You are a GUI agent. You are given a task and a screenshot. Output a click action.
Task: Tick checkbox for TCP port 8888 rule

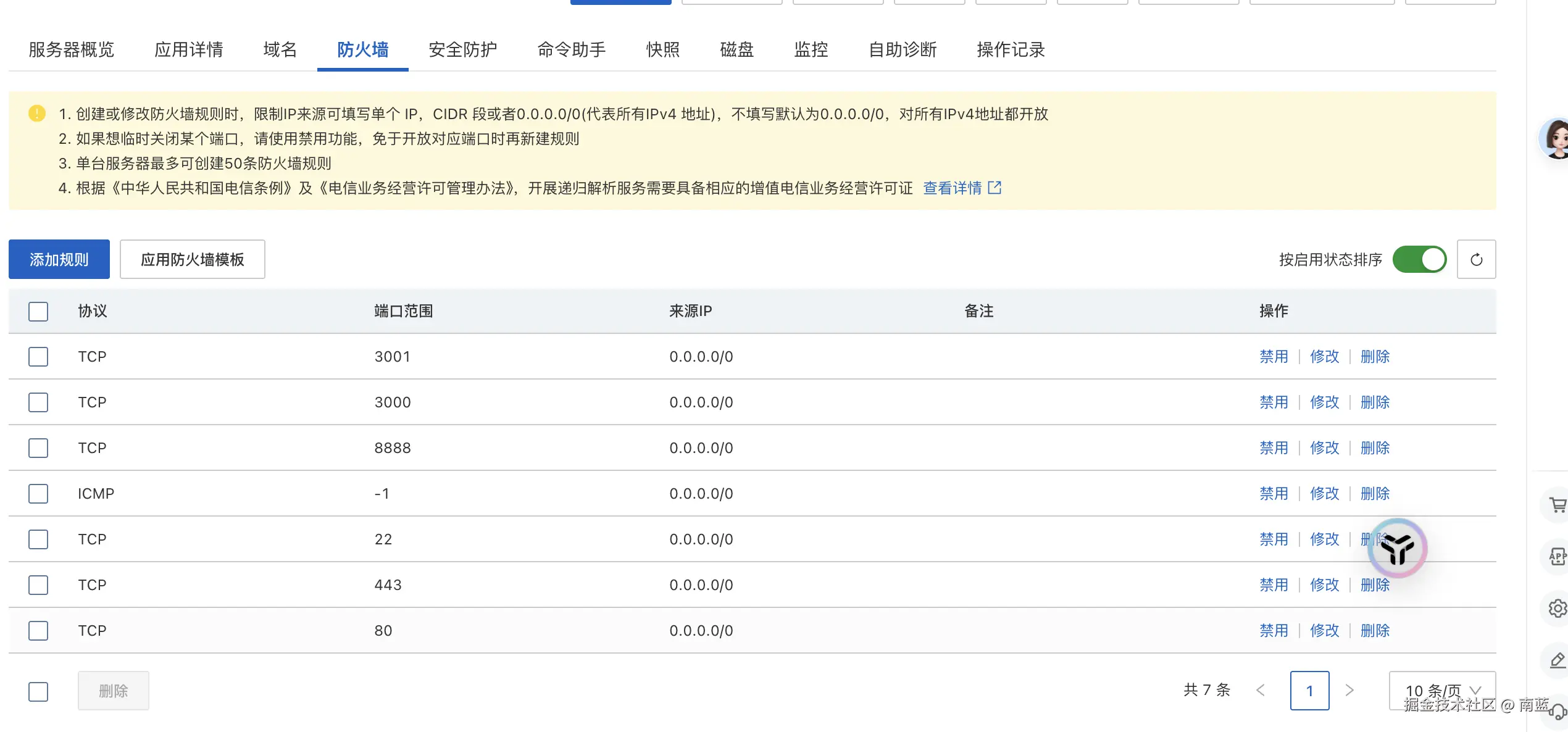(38, 448)
